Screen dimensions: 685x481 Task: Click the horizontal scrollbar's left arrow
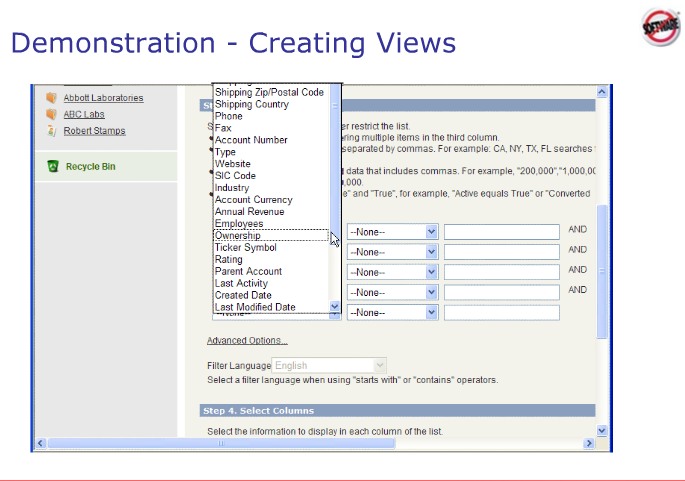41,443
